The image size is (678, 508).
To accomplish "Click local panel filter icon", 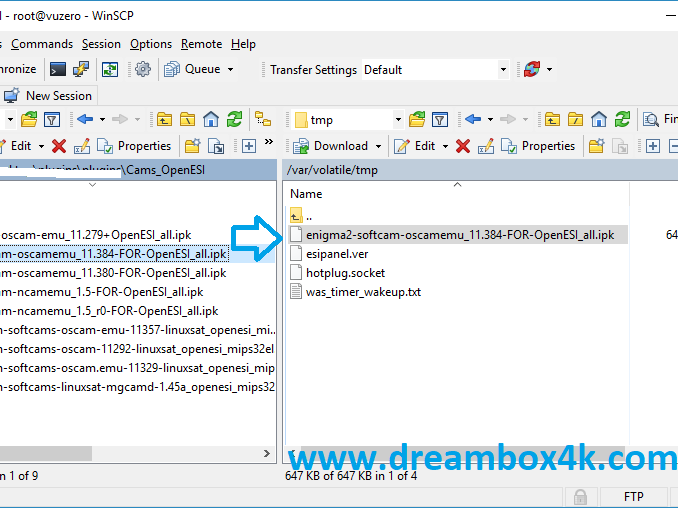I will (x=52, y=119).
